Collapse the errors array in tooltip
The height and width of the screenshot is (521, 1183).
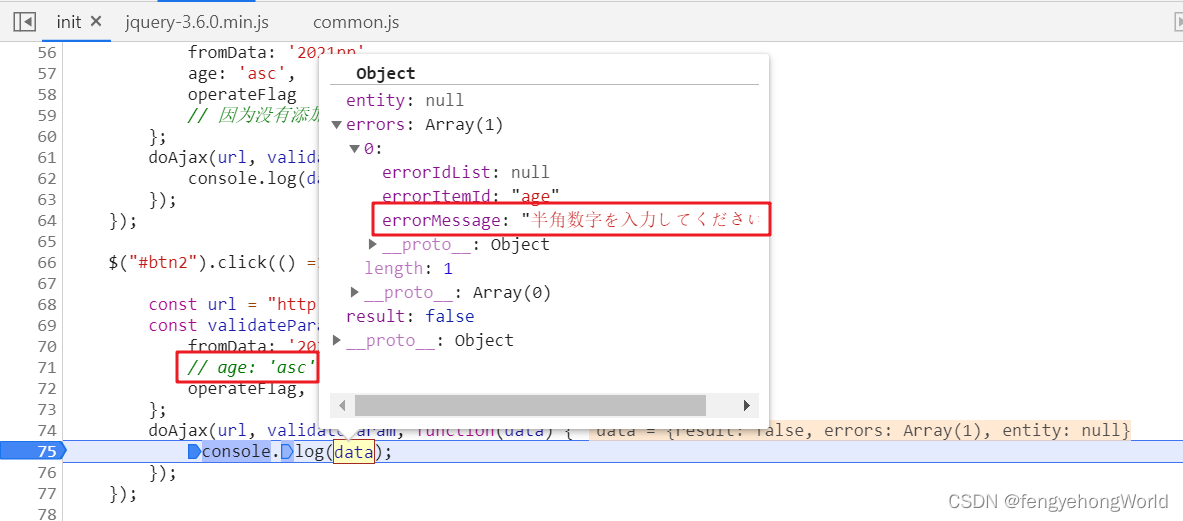(x=336, y=124)
